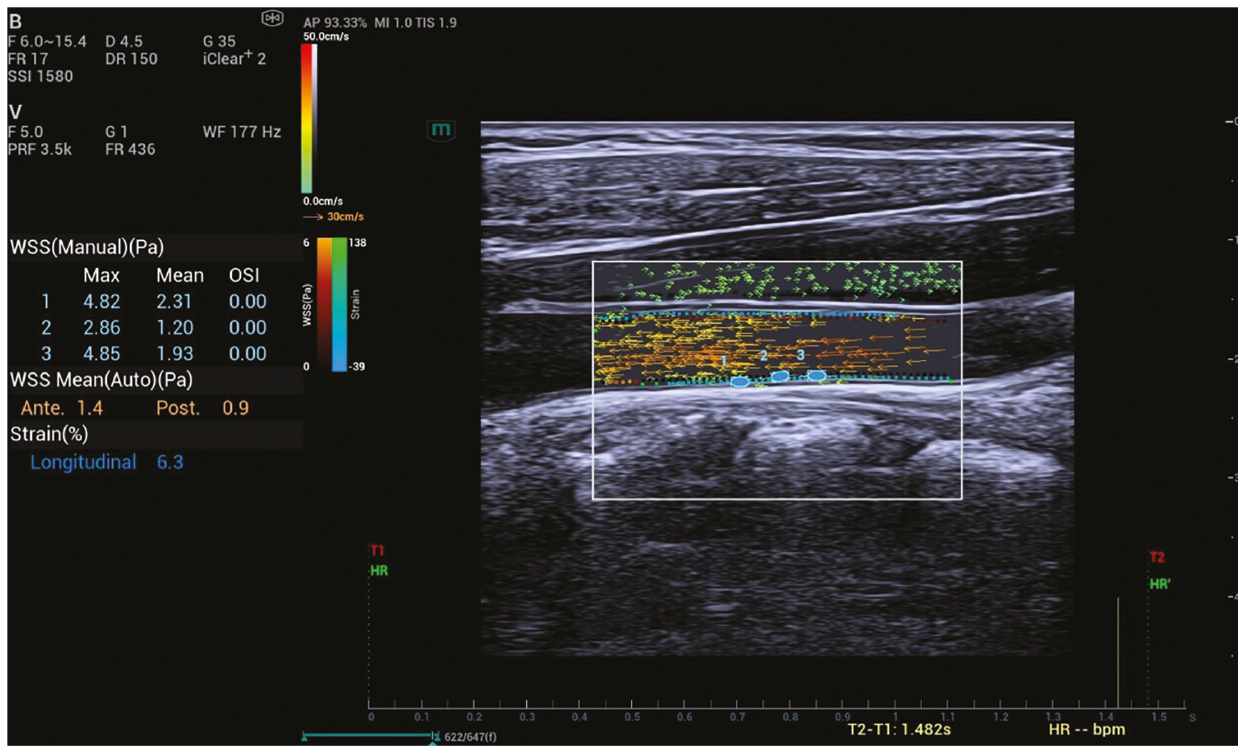
Task: Click the OSI value 0.00 in row 2
Action: (248, 327)
